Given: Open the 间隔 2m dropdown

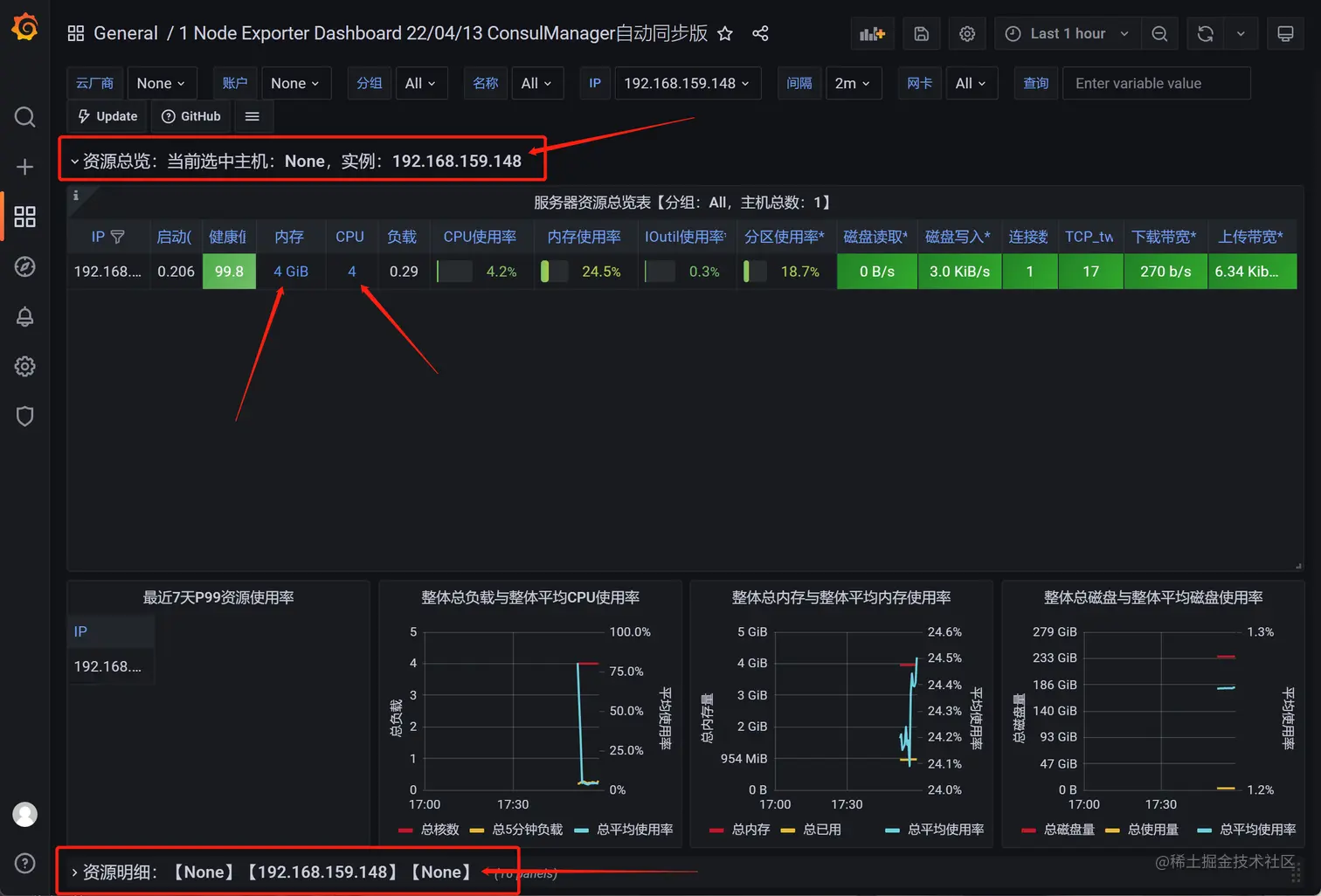Looking at the screenshot, I should [x=853, y=83].
